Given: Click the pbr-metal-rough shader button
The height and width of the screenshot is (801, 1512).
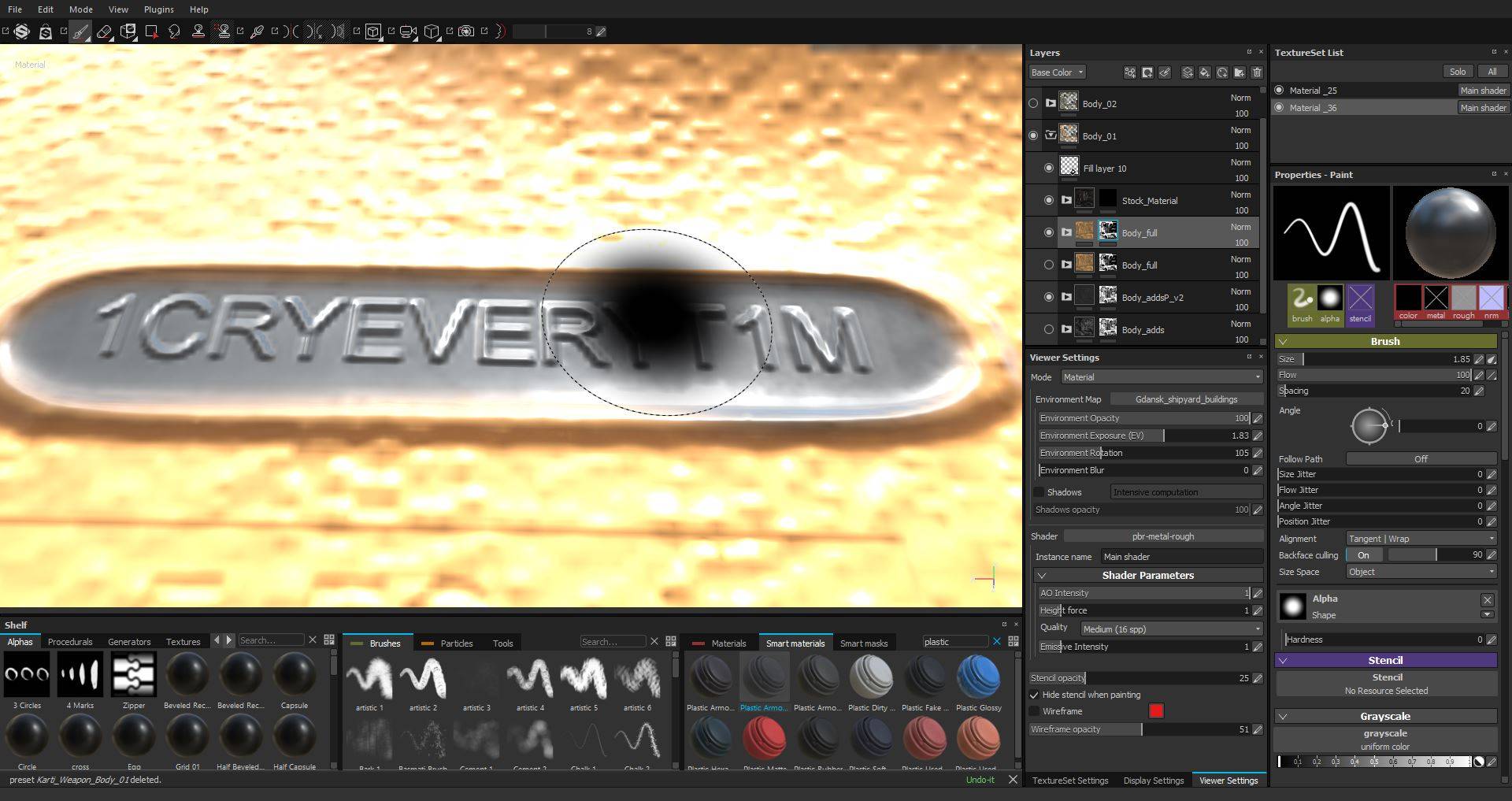Looking at the screenshot, I should coord(1163,536).
